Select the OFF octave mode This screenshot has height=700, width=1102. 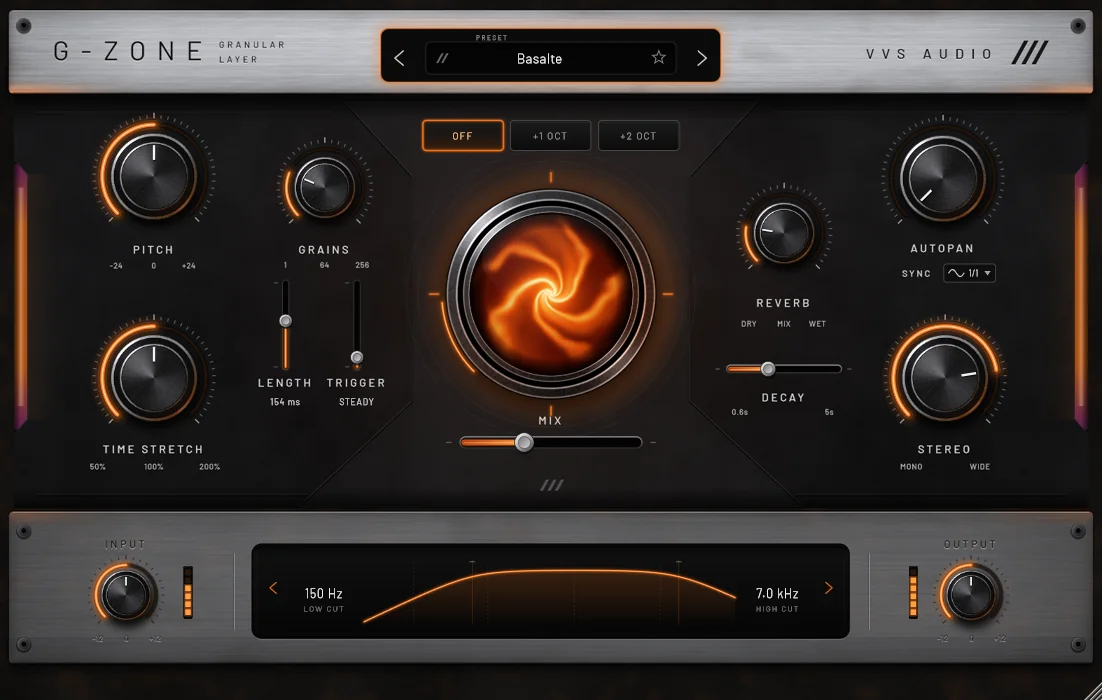tap(462, 136)
